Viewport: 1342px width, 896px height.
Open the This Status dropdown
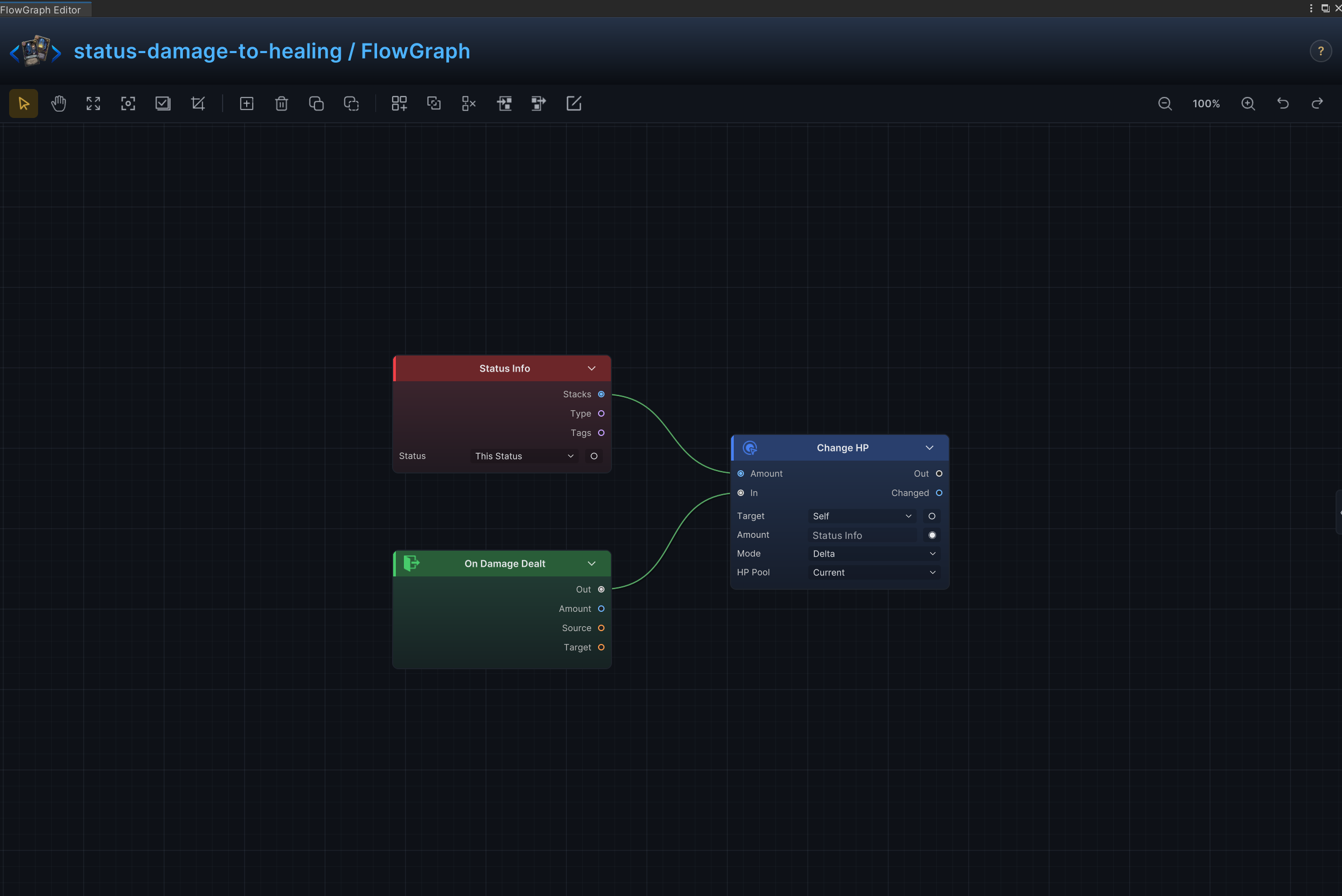coord(524,456)
